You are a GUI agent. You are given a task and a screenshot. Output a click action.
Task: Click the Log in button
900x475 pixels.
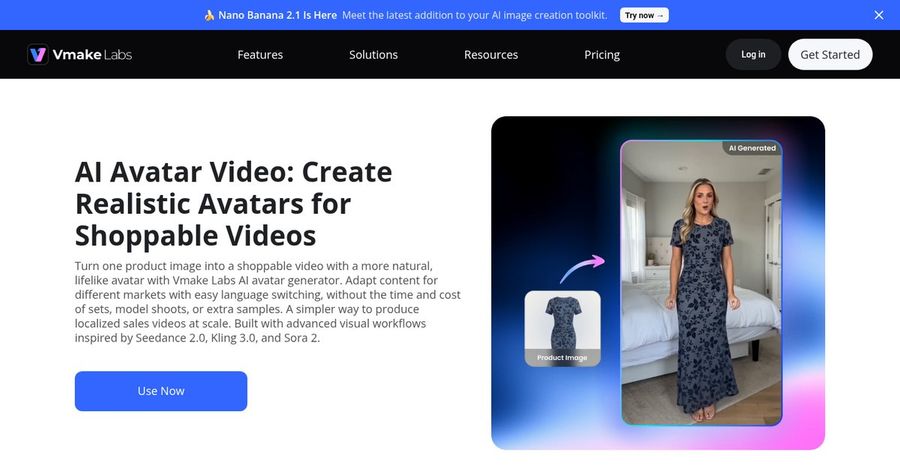tap(753, 54)
